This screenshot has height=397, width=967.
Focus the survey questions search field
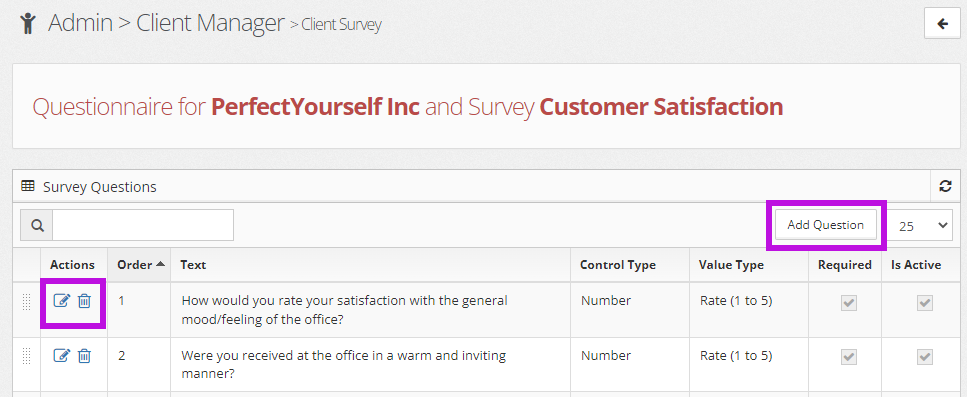(143, 226)
